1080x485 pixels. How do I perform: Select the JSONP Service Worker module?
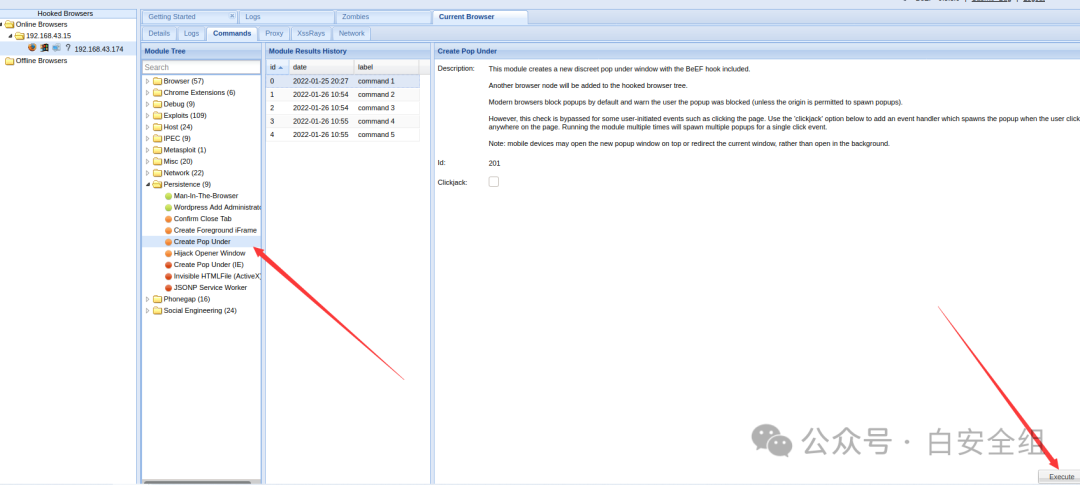210,287
